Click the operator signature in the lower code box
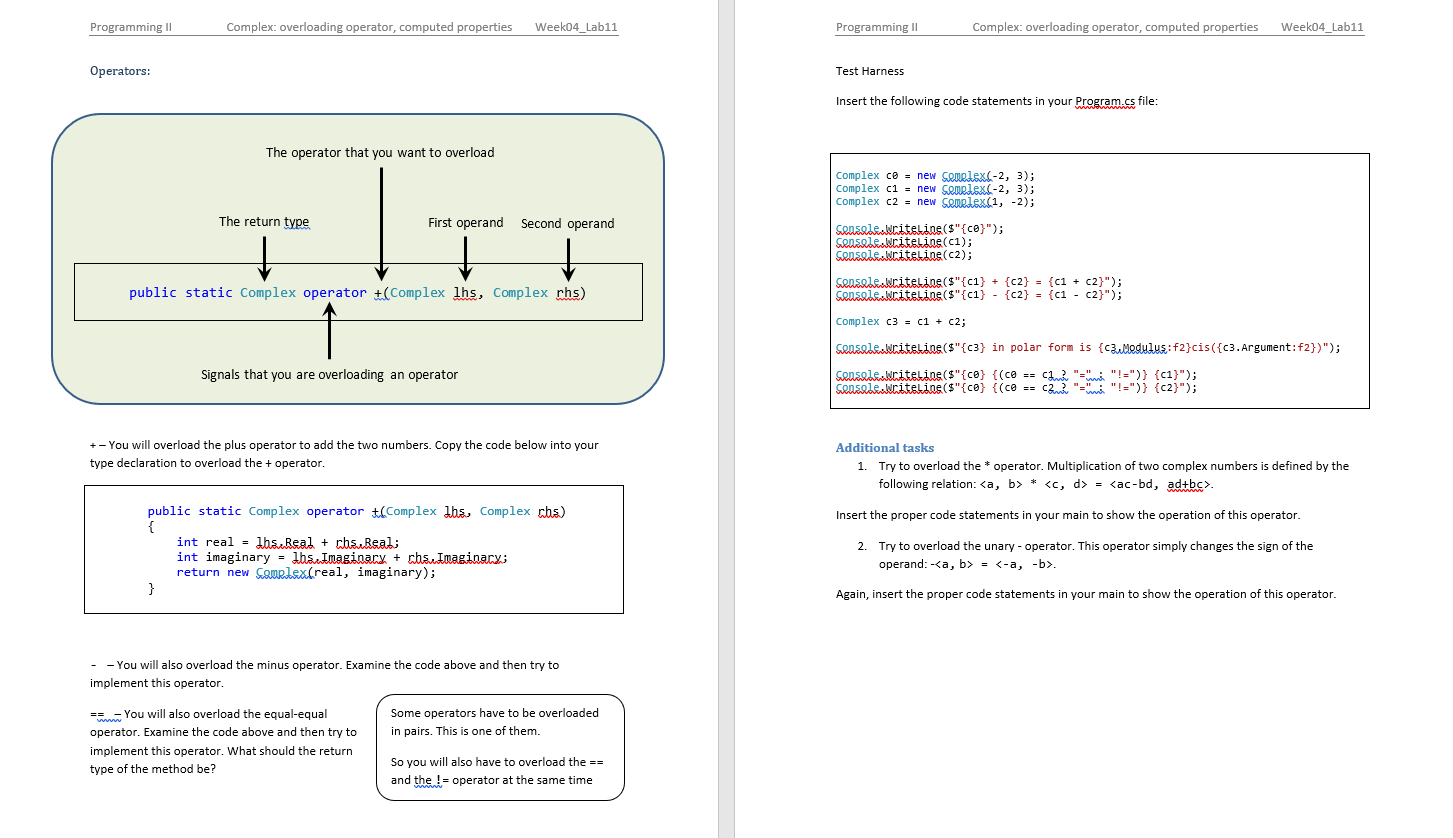This screenshot has width=1453, height=838. pyautogui.click(x=356, y=511)
